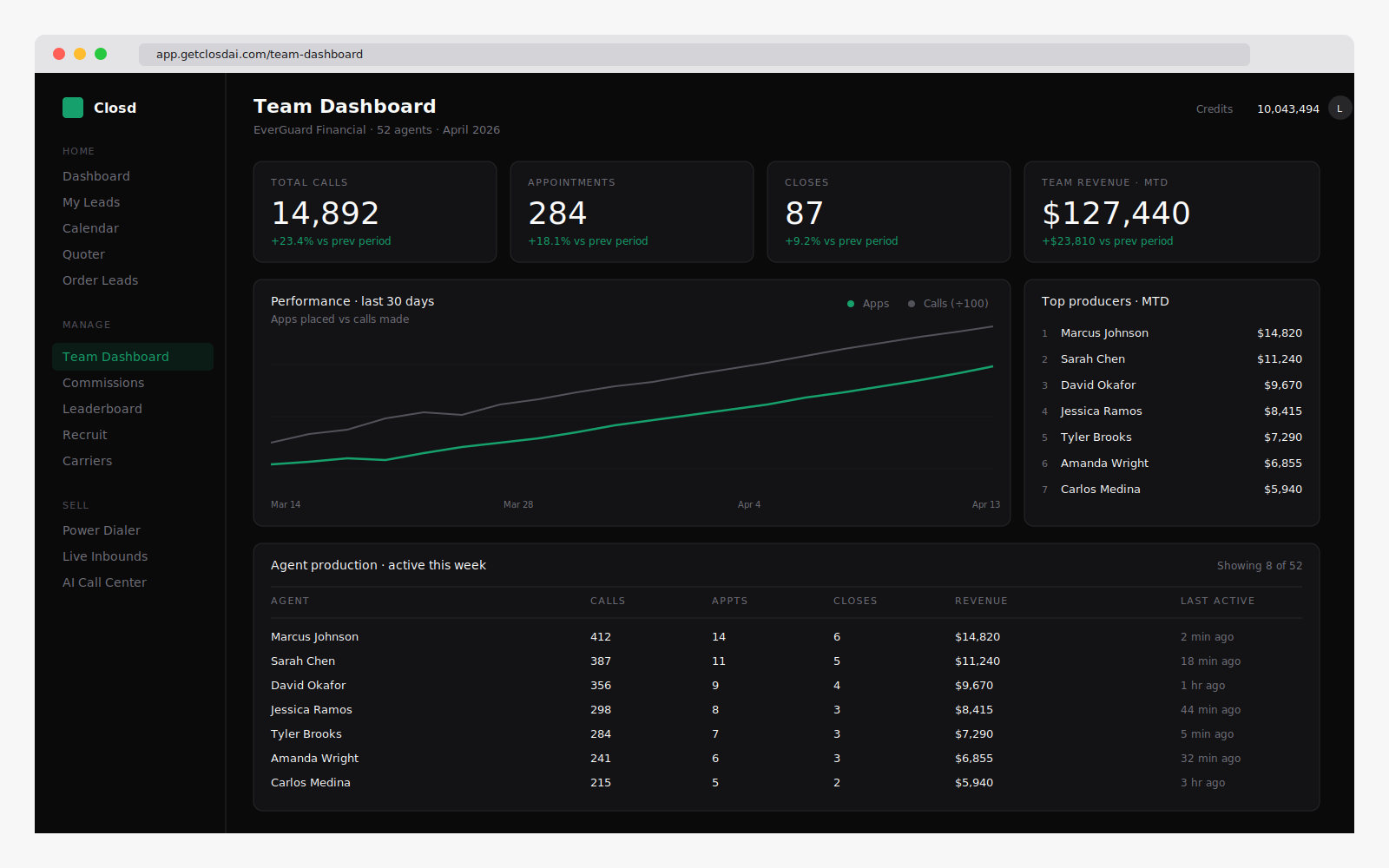Open the Team Revenue MTD card
The image size is (1389, 868).
click(1171, 212)
